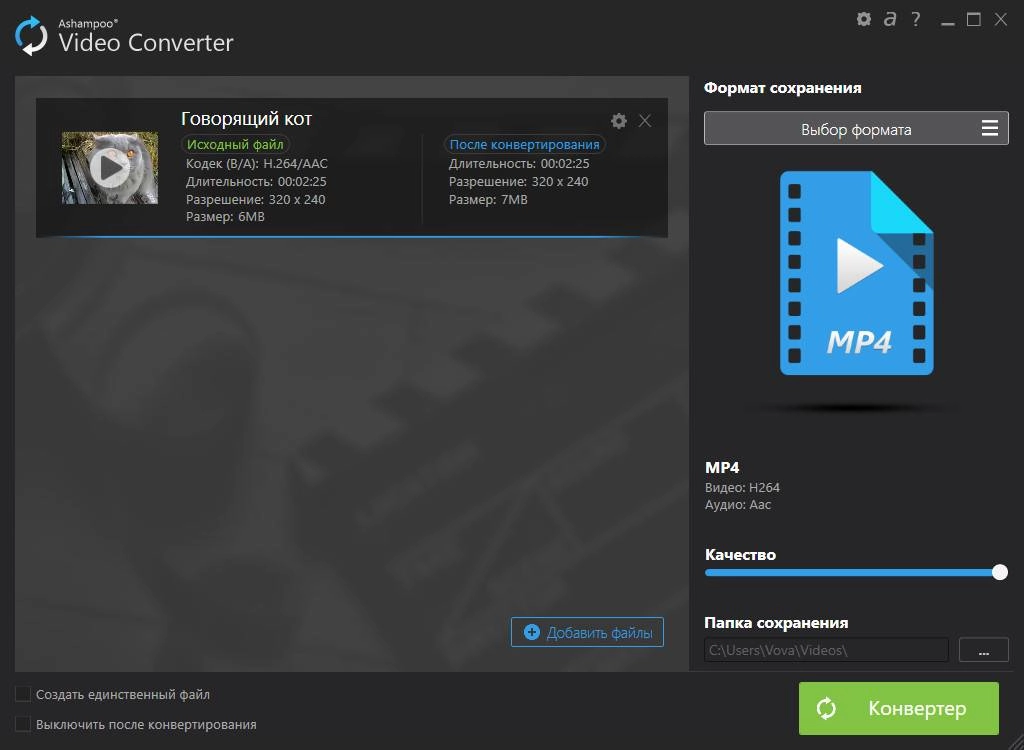
Task: Play the cat video thumbnail preview
Action: tap(110, 168)
